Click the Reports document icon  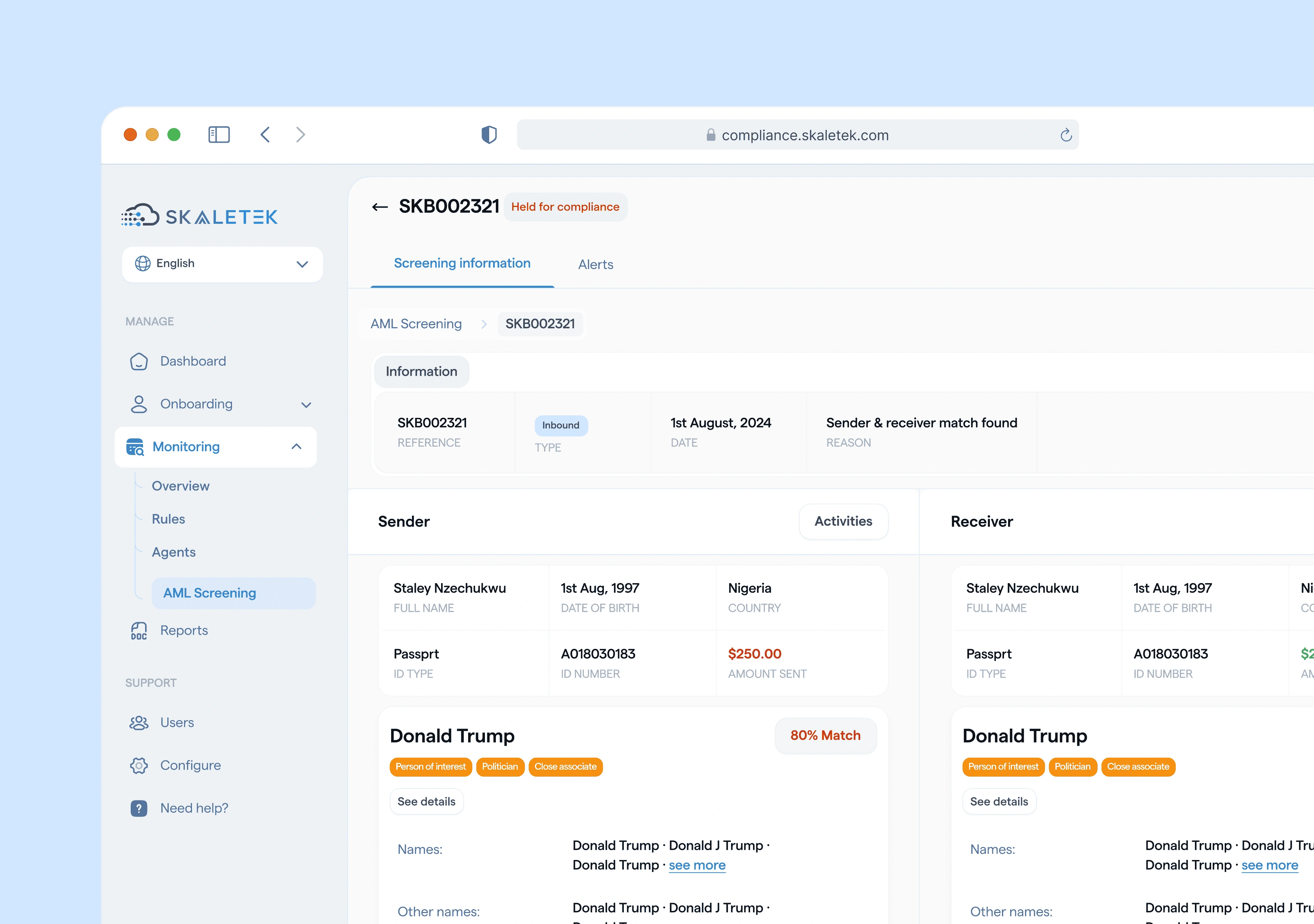(139, 630)
